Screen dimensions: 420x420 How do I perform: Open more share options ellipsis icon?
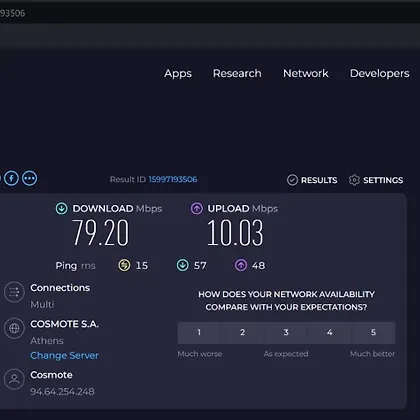pyautogui.click(x=30, y=178)
